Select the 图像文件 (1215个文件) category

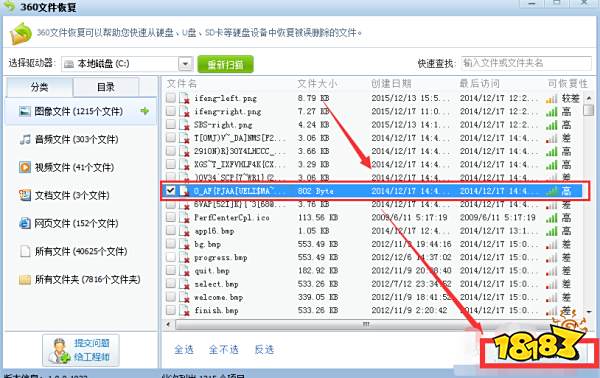80,112
